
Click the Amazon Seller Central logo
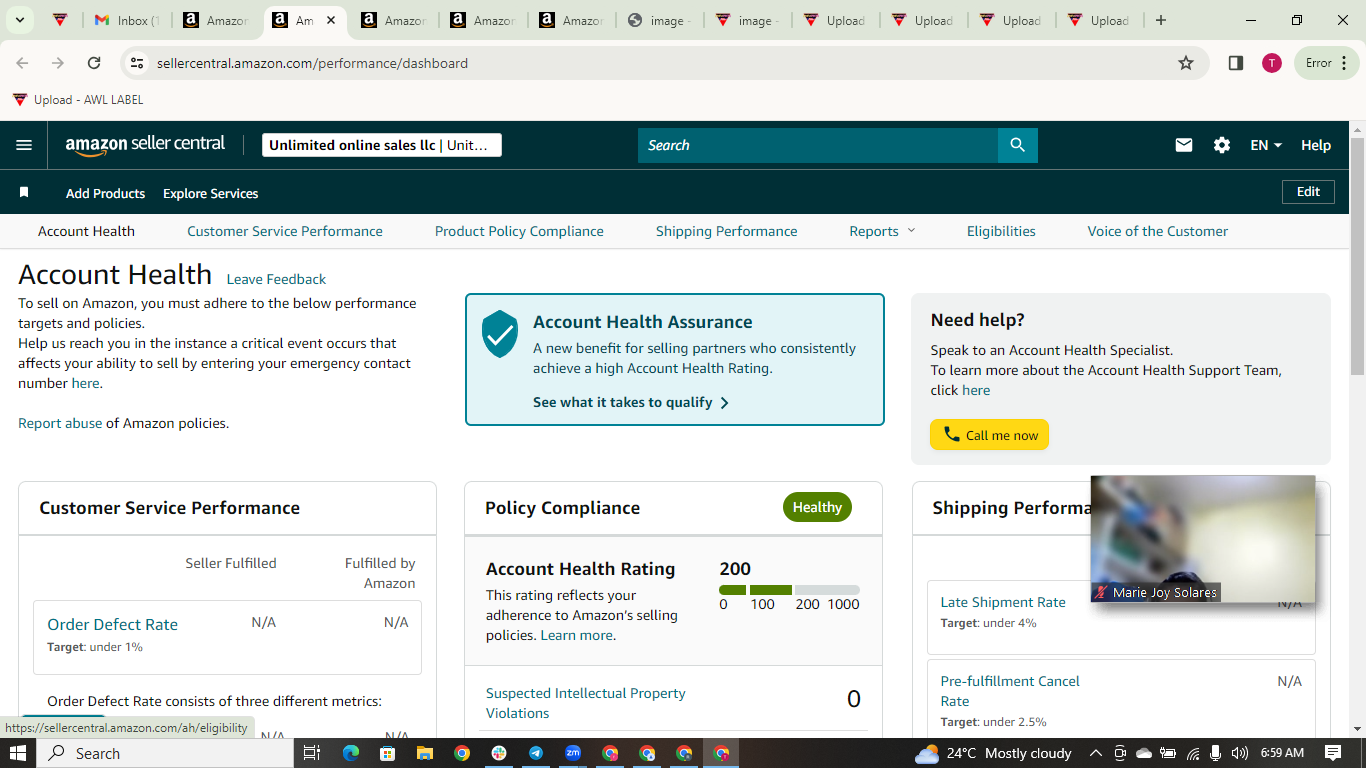pyautogui.click(x=145, y=145)
